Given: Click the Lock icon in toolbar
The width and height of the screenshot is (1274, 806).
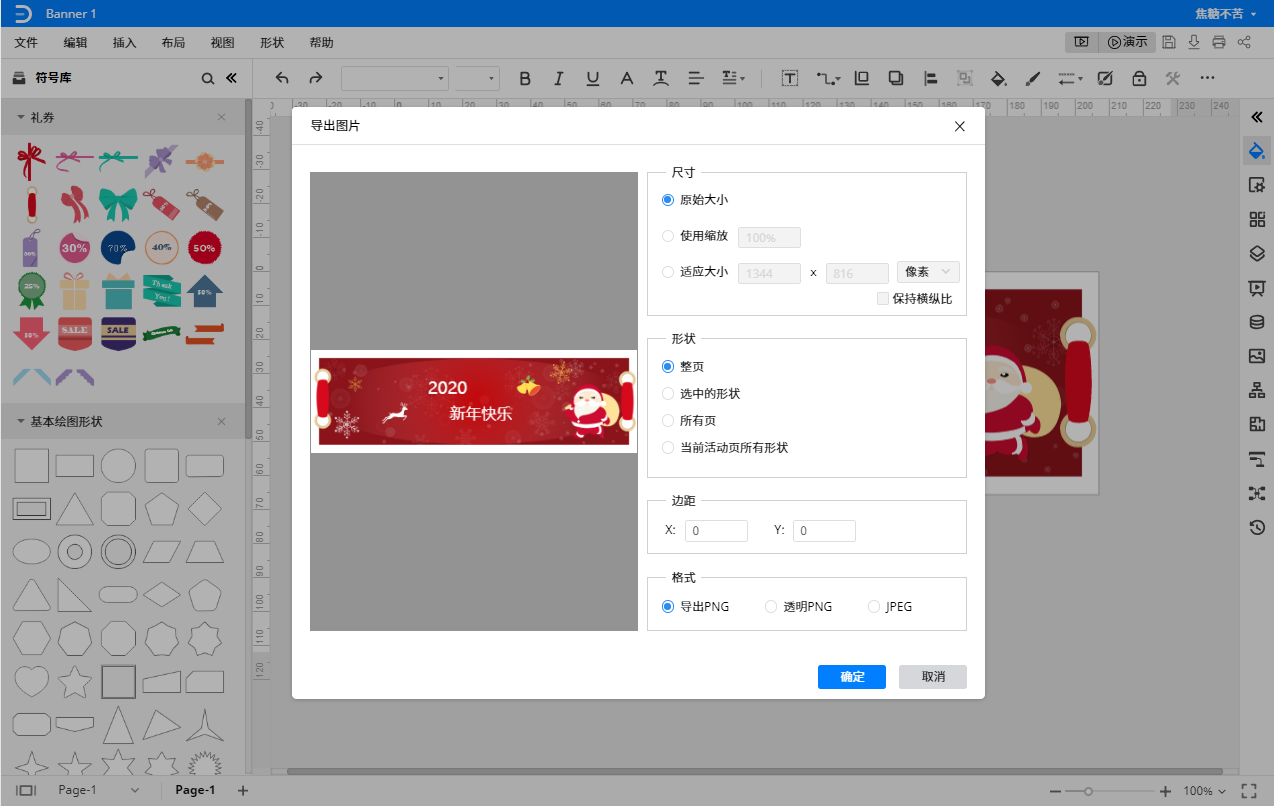Looking at the screenshot, I should 1139,78.
